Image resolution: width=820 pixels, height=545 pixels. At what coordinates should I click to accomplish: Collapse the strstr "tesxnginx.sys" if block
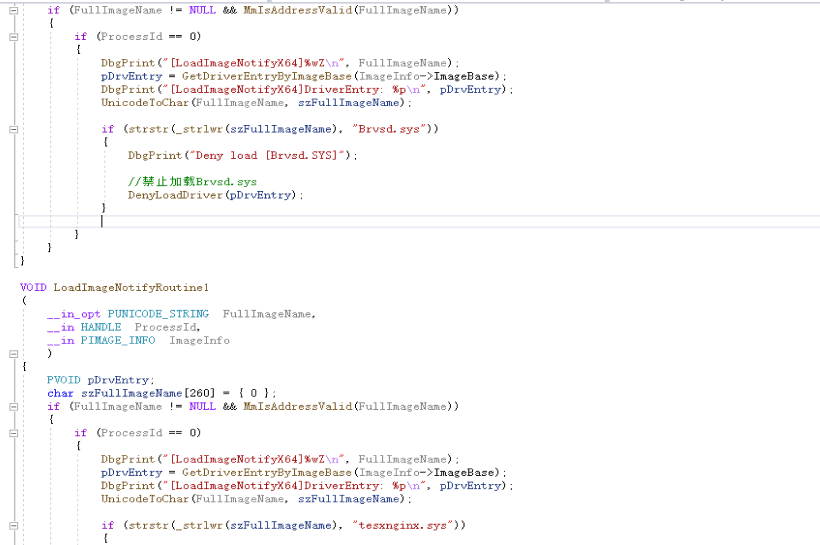pyautogui.click(x=14, y=526)
